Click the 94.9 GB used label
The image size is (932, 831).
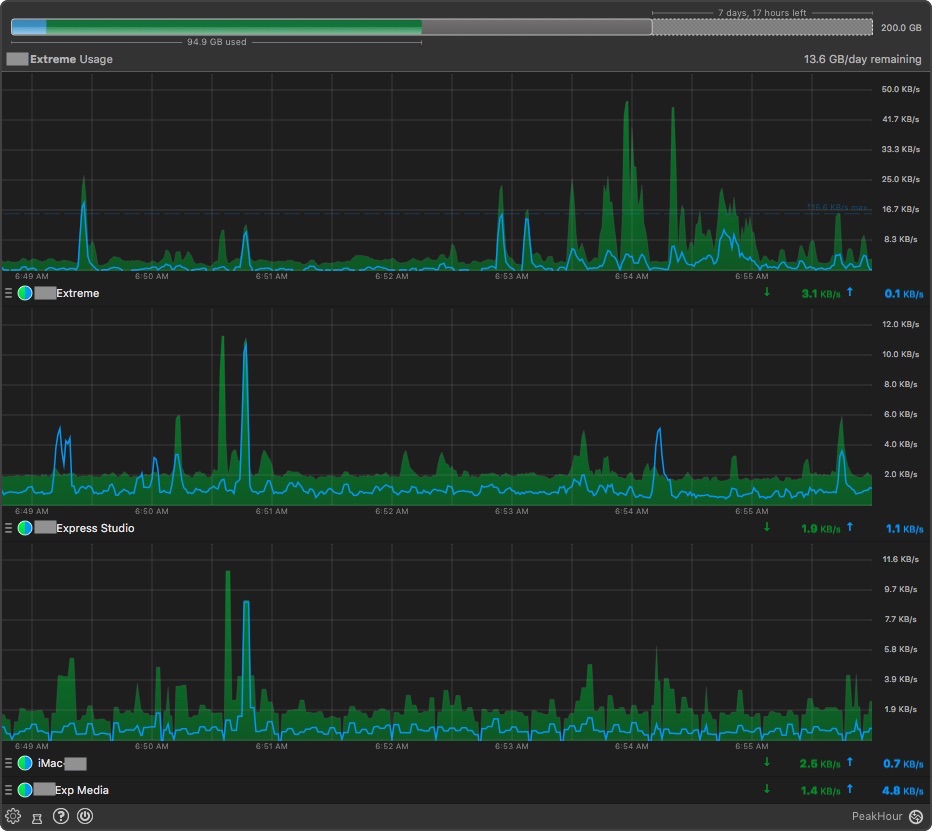216,42
